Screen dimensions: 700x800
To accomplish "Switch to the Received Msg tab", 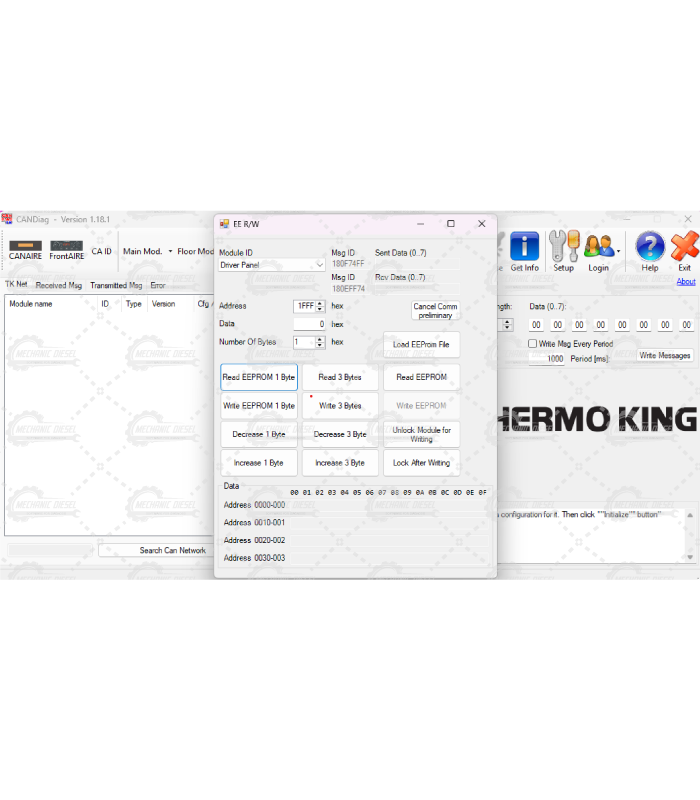I will pos(59,285).
